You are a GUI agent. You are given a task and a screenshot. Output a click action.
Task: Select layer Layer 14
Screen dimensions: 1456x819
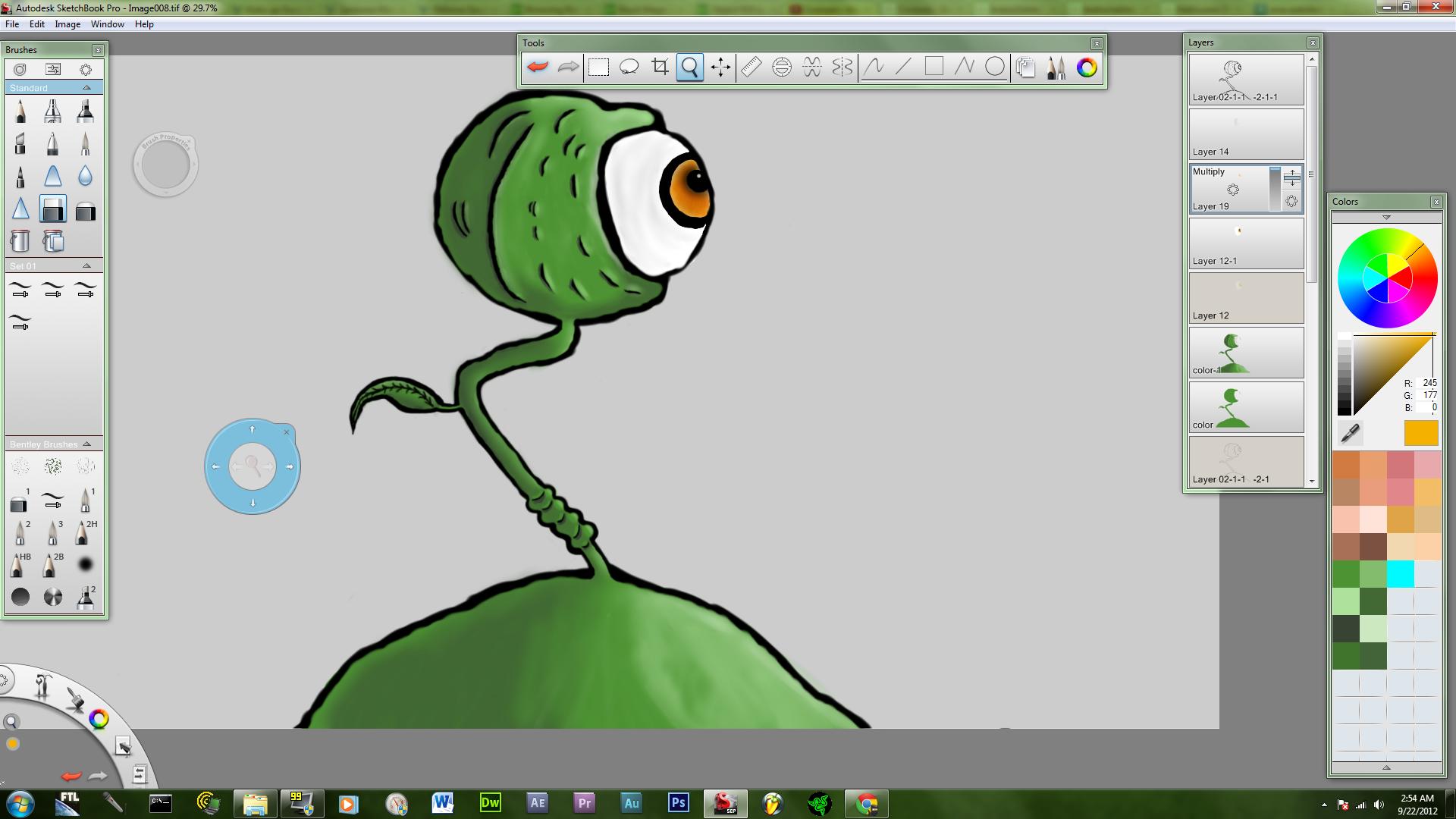coord(1246,134)
